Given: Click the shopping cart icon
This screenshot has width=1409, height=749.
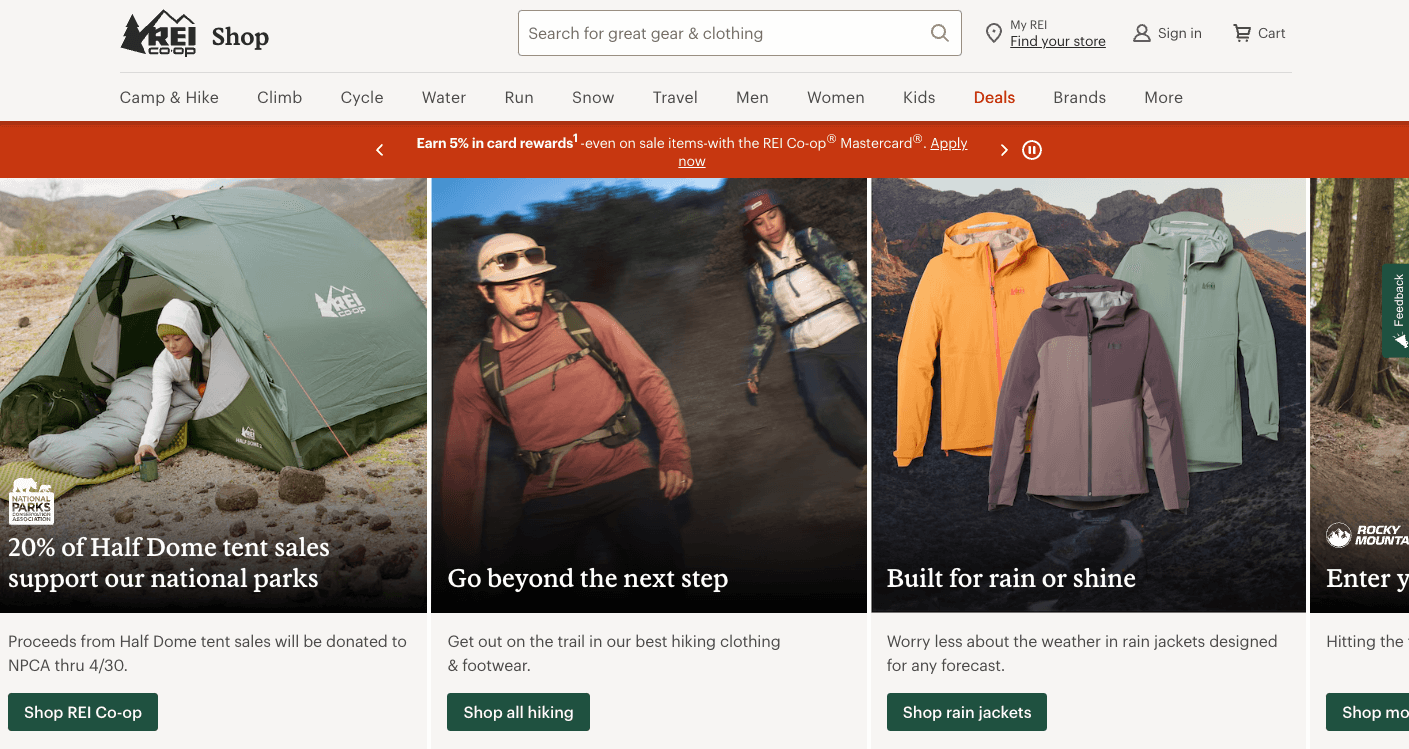Looking at the screenshot, I should click(x=1242, y=33).
